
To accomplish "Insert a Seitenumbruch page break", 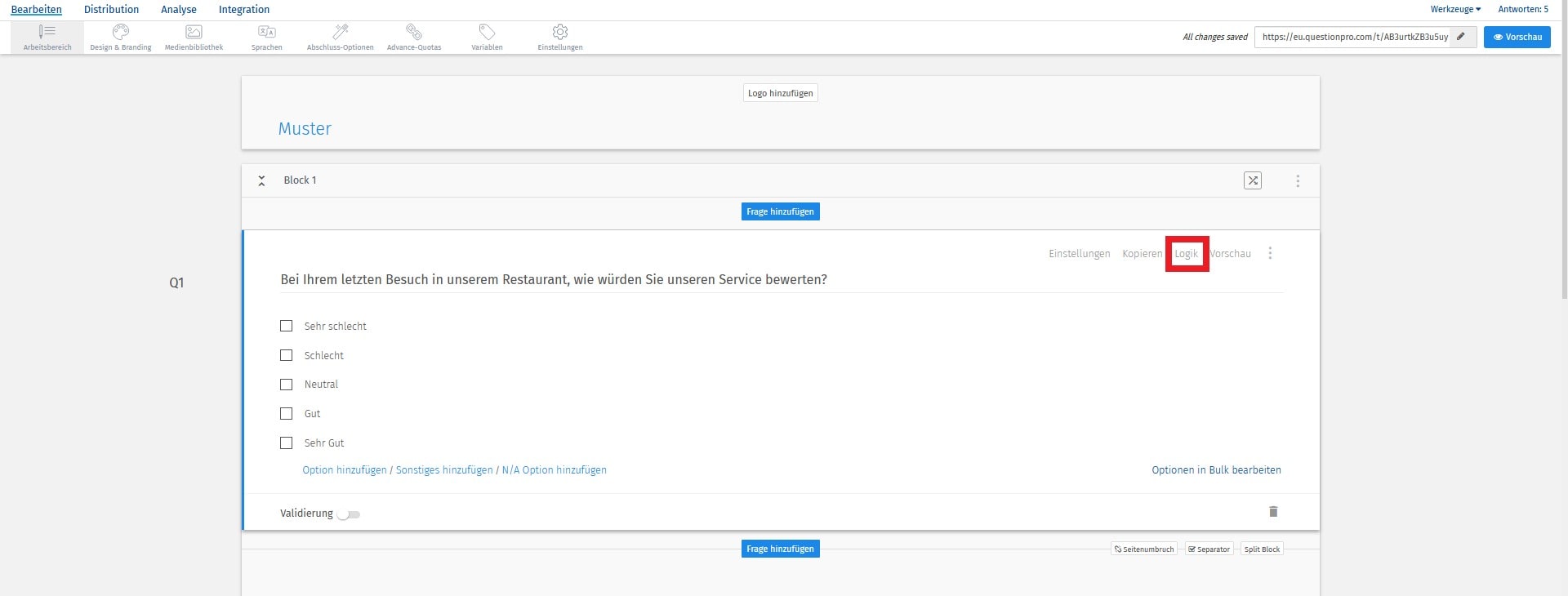I will 1144,549.
